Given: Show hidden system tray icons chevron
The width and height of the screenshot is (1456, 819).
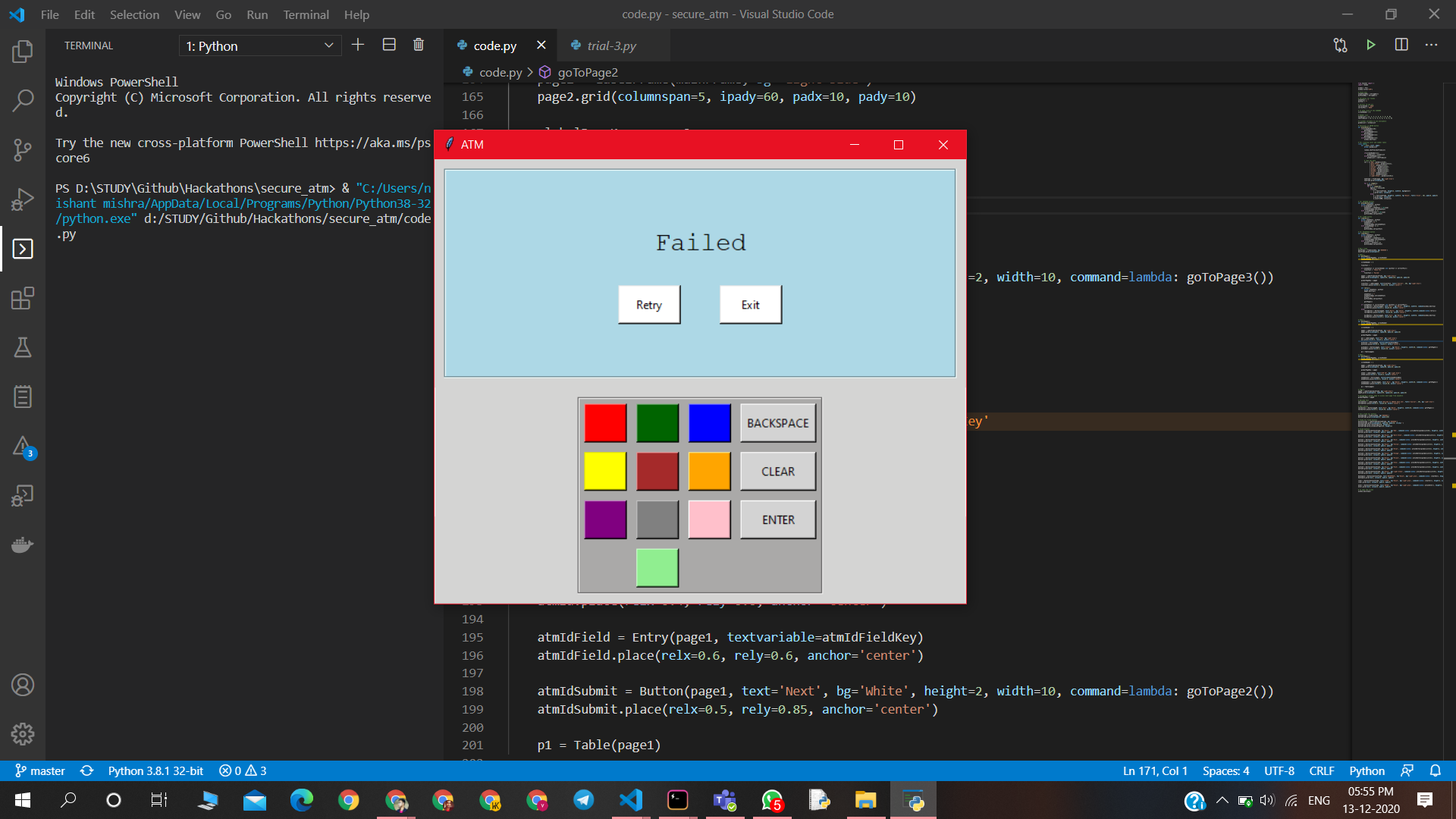Looking at the screenshot, I should pos(1222,800).
